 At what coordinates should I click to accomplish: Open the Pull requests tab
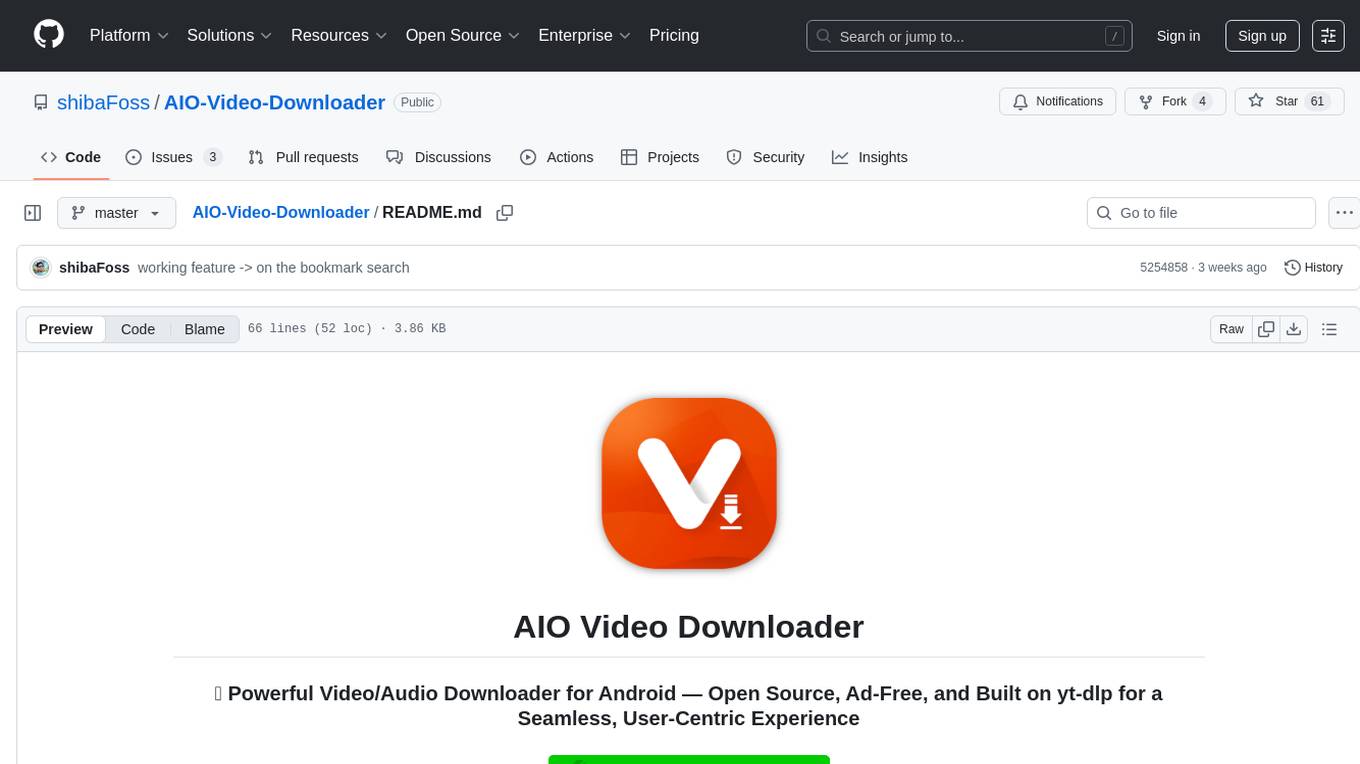303,157
